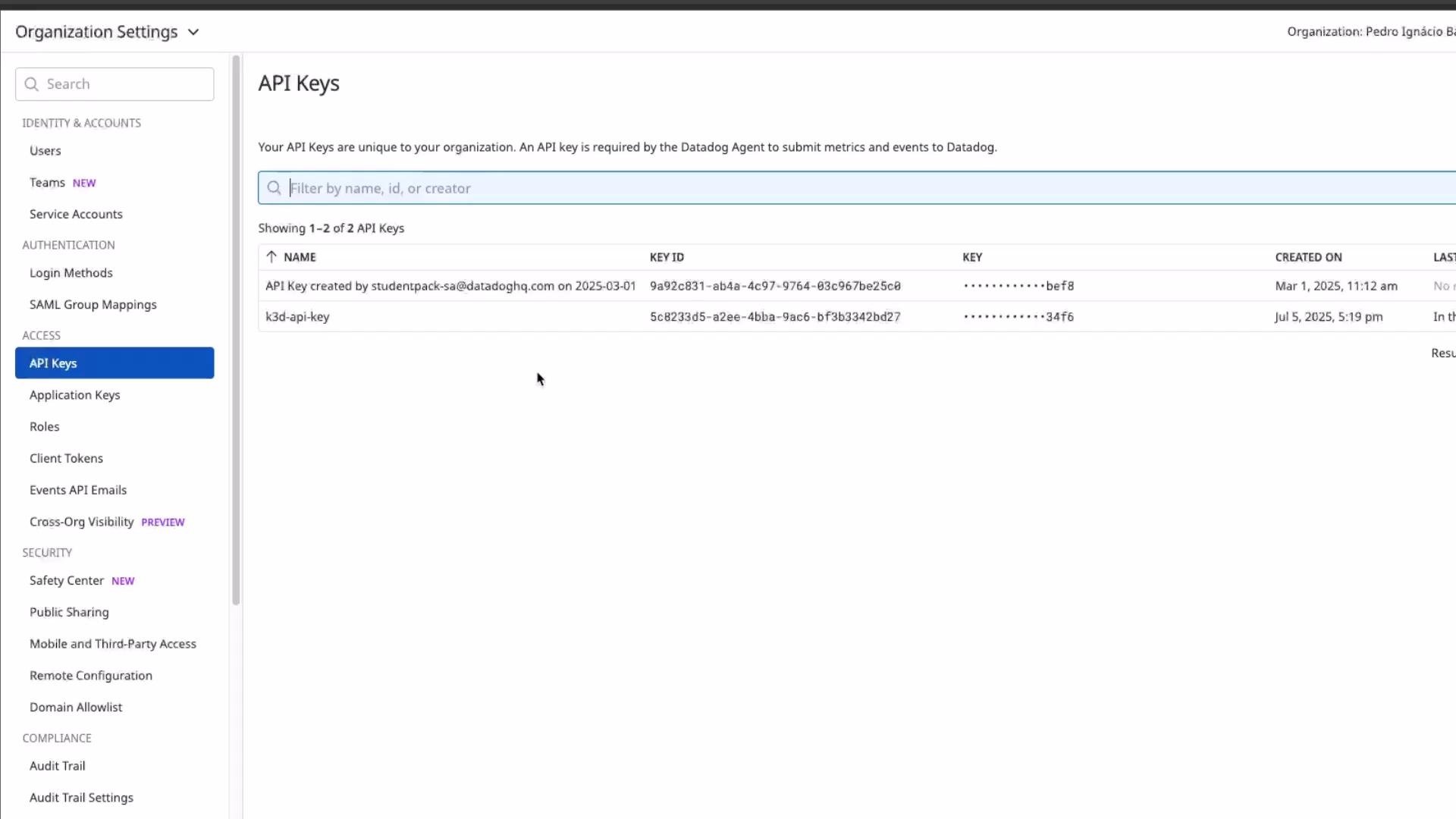The image size is (1456, 819).
Task: Click the Showing 1–2 of 2 API Keys text
Action: [331, 229]
